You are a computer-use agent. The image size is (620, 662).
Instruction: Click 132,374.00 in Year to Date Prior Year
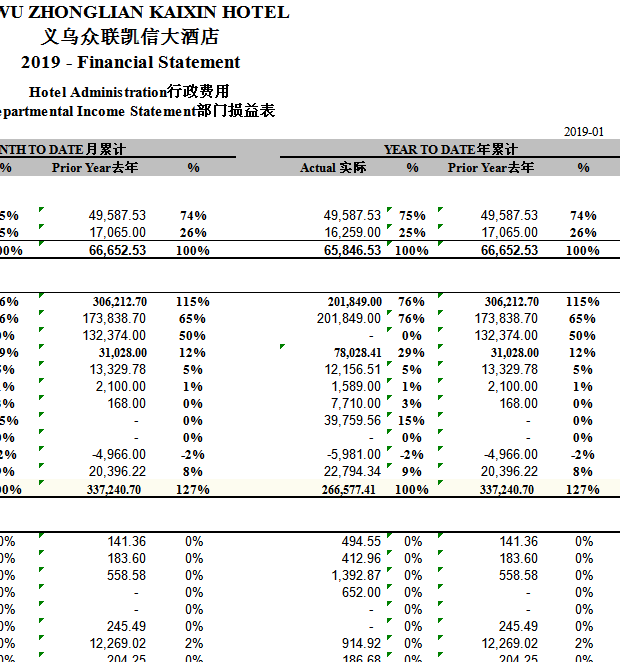pyautogui.click(x=506, y=336)
